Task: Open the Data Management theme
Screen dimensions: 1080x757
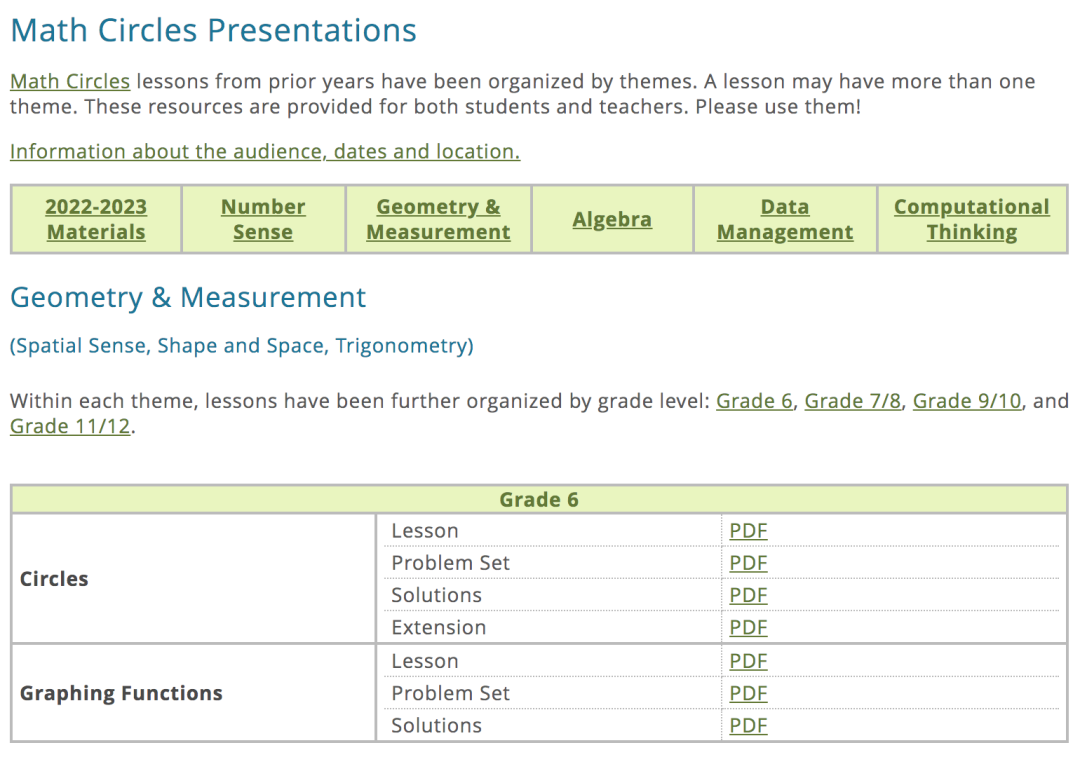Action: 785,219
